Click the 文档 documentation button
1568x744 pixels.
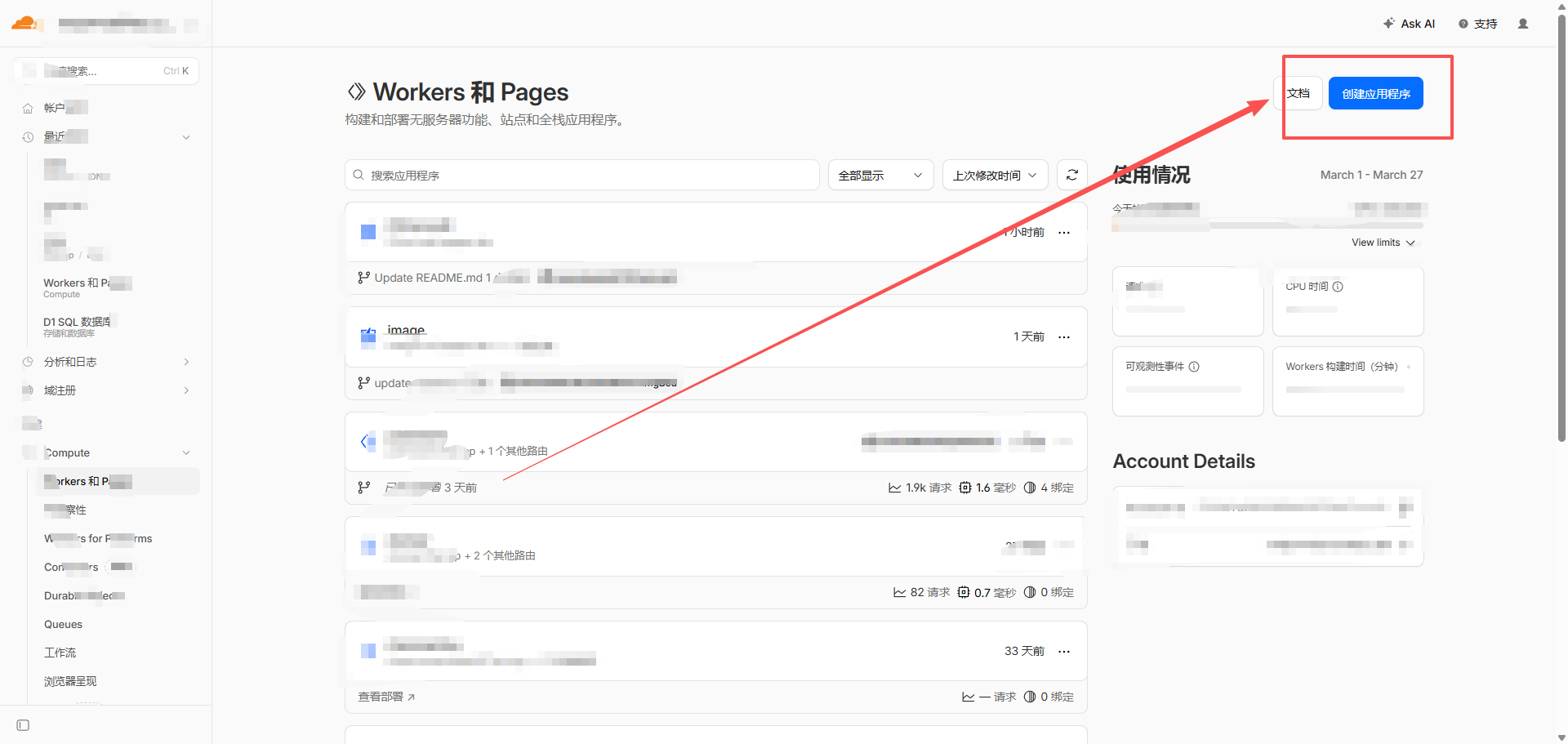(1298, 93)
